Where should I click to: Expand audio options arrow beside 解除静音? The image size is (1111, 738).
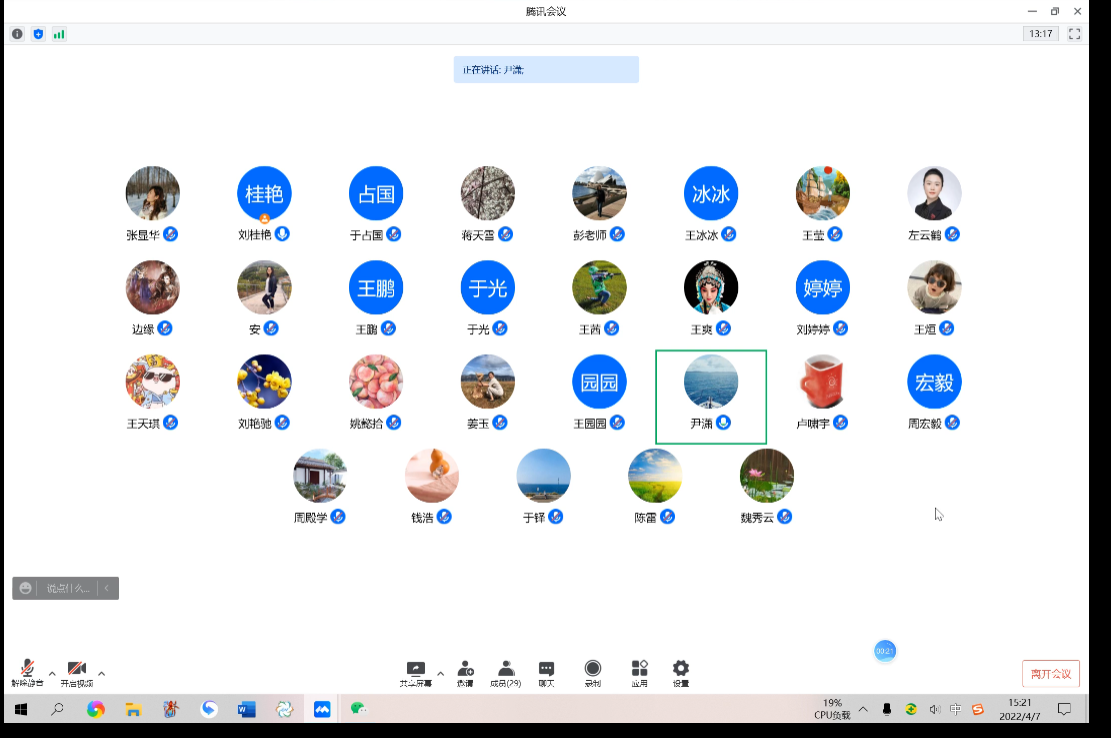[x=52, y=673]
